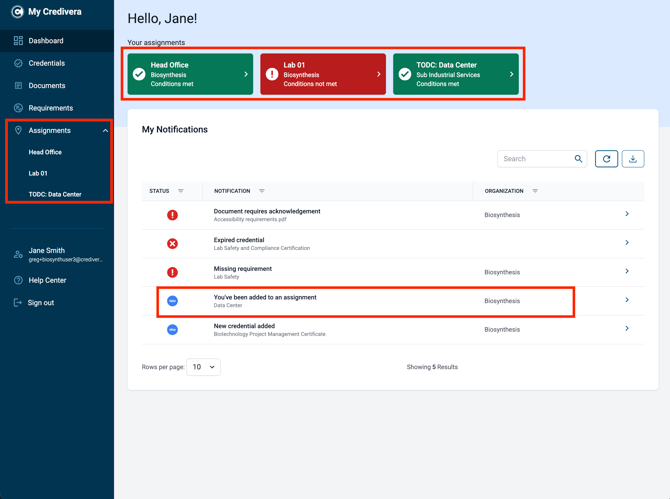The width and height of the screenshot is (670, 499).
Task: Click the Sign out arrow icon
Action: [x=18, y=303]
